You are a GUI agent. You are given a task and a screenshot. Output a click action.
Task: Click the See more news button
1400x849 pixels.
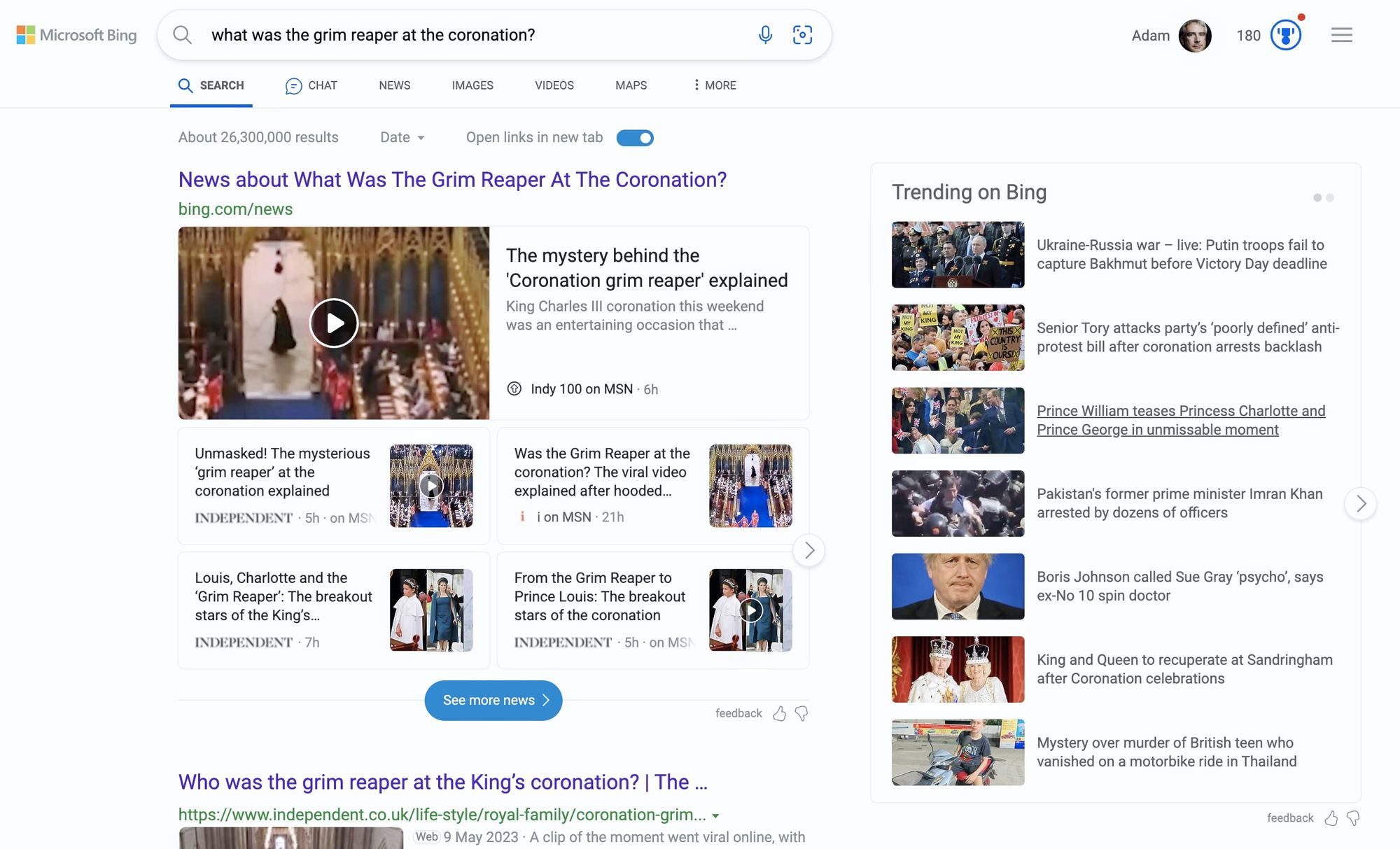pos(493,700)
